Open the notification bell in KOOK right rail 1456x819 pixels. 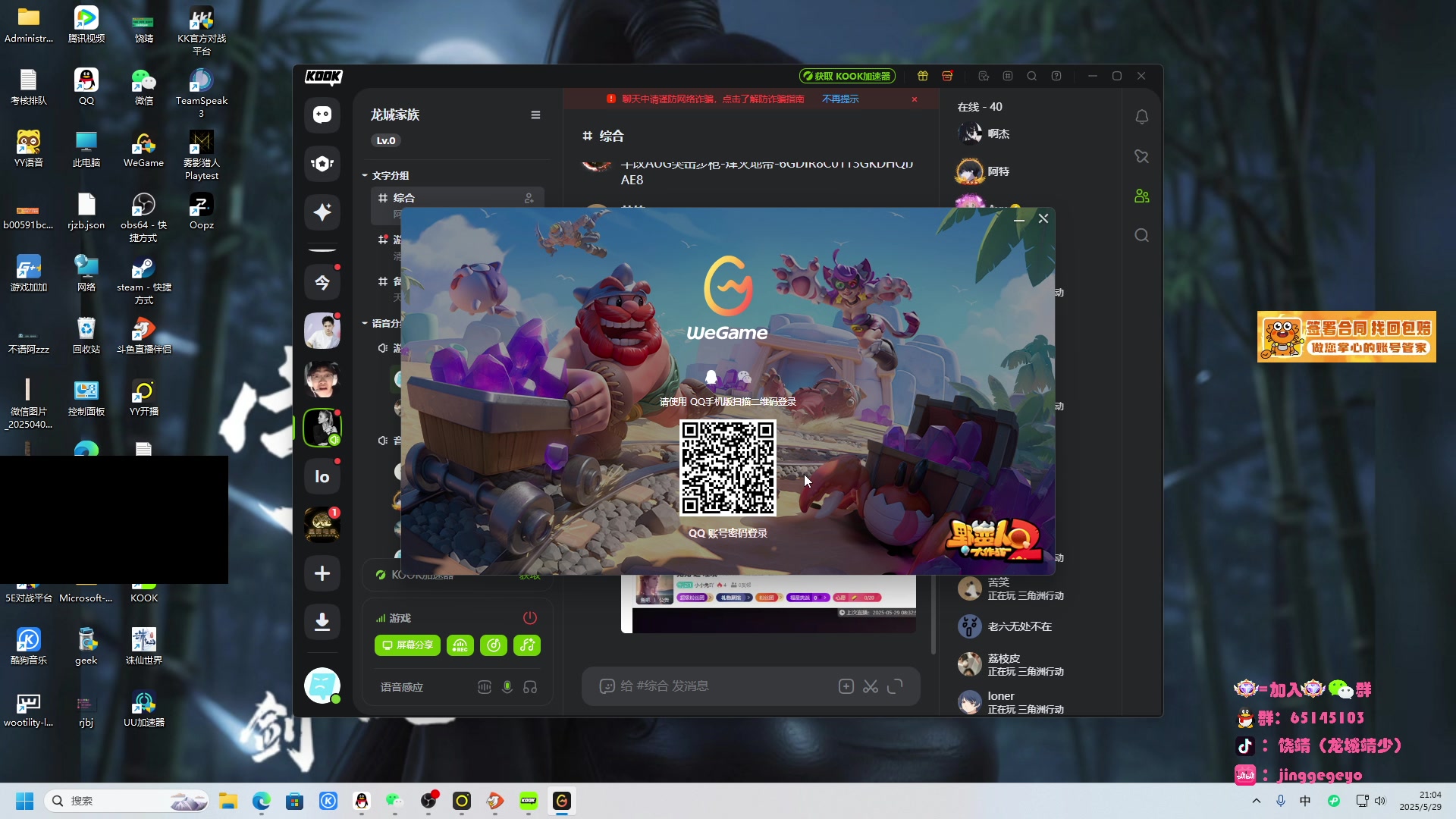point(1142,117)
